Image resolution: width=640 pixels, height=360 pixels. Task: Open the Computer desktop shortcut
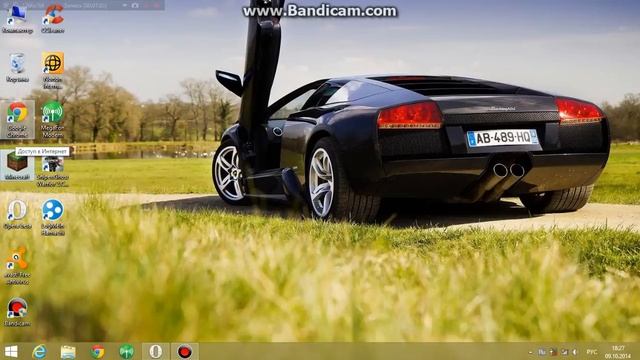tap(17, 18)
